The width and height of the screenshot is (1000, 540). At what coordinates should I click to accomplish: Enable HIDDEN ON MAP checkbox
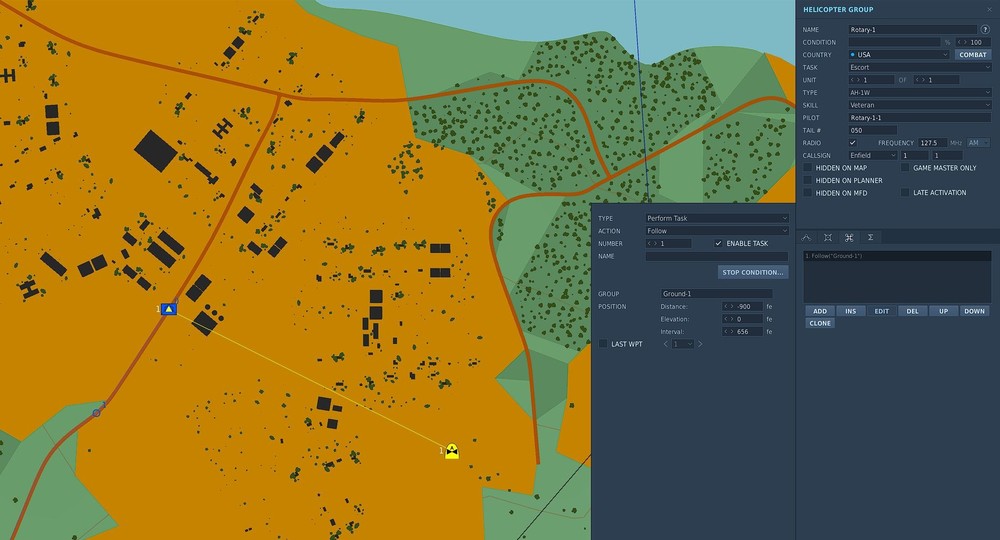point(807,168)
